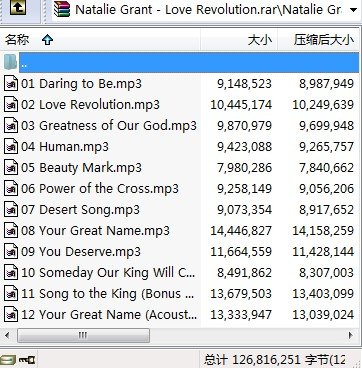Click the up one level arrow button
This screenshot has width=362, height=368.
coord(18,8)
